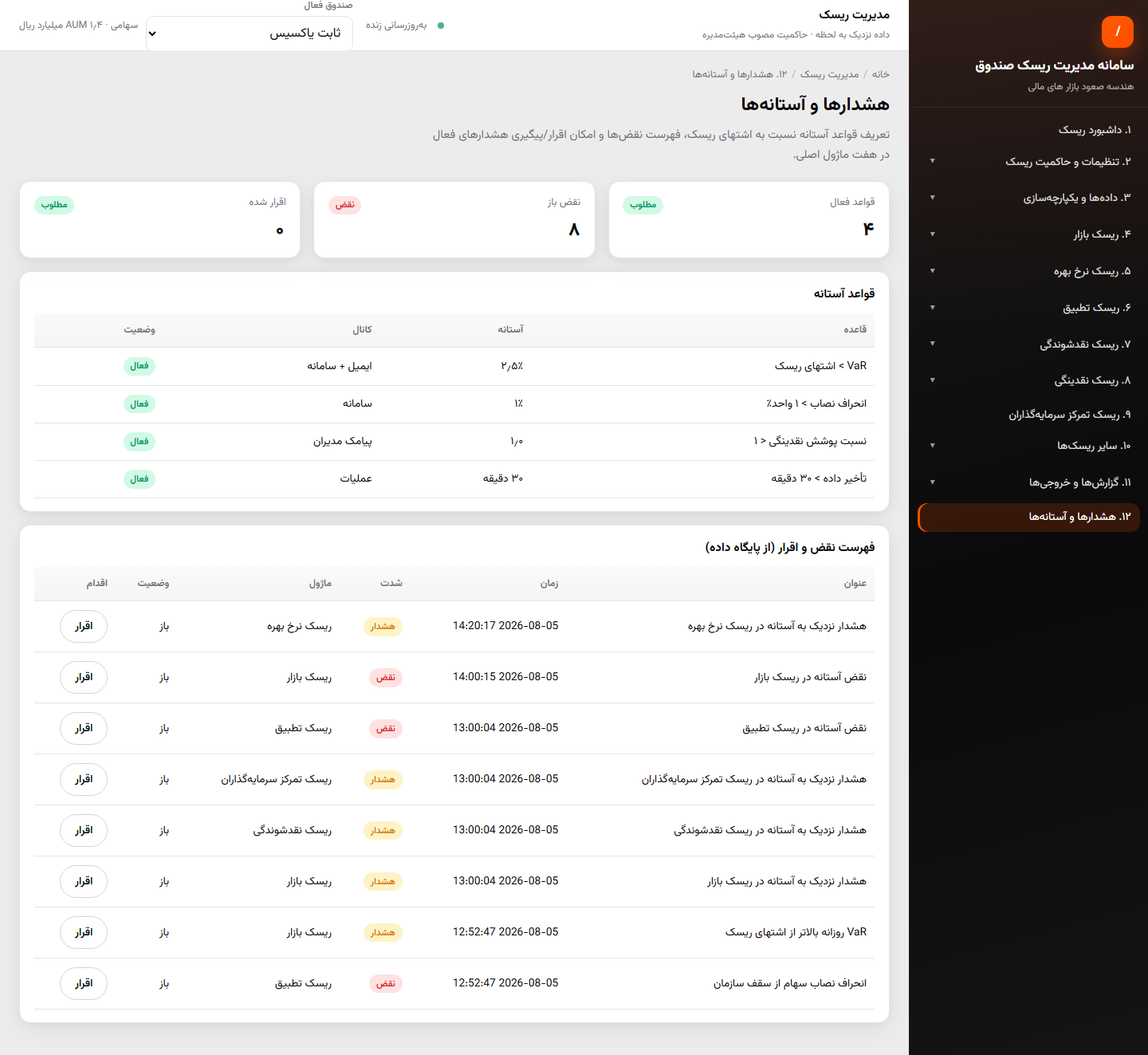Click the عنوان column header
The width and height of the screenshot is (1148, 1055).
click(x=855, y=584)
